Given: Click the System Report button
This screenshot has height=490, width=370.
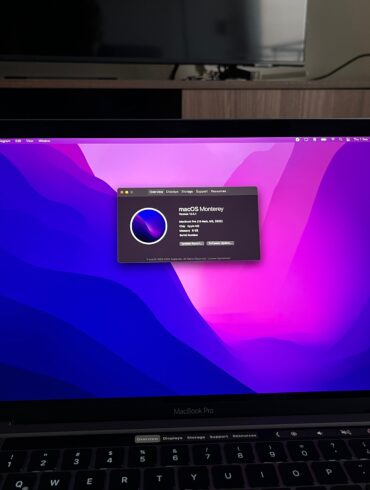Looking at the screenshot, I should (x=192, y=244).
